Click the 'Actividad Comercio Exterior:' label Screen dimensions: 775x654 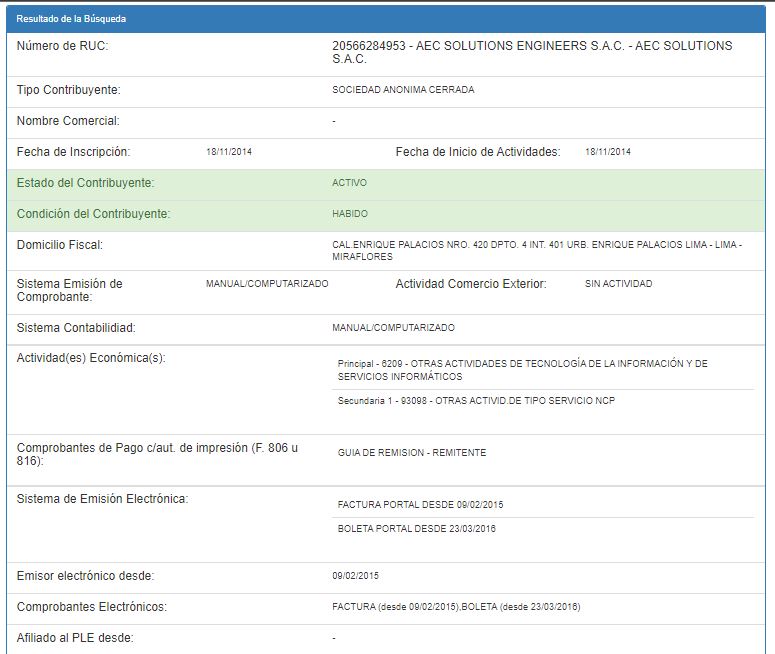pyautogui.click(x=471, y=284)
